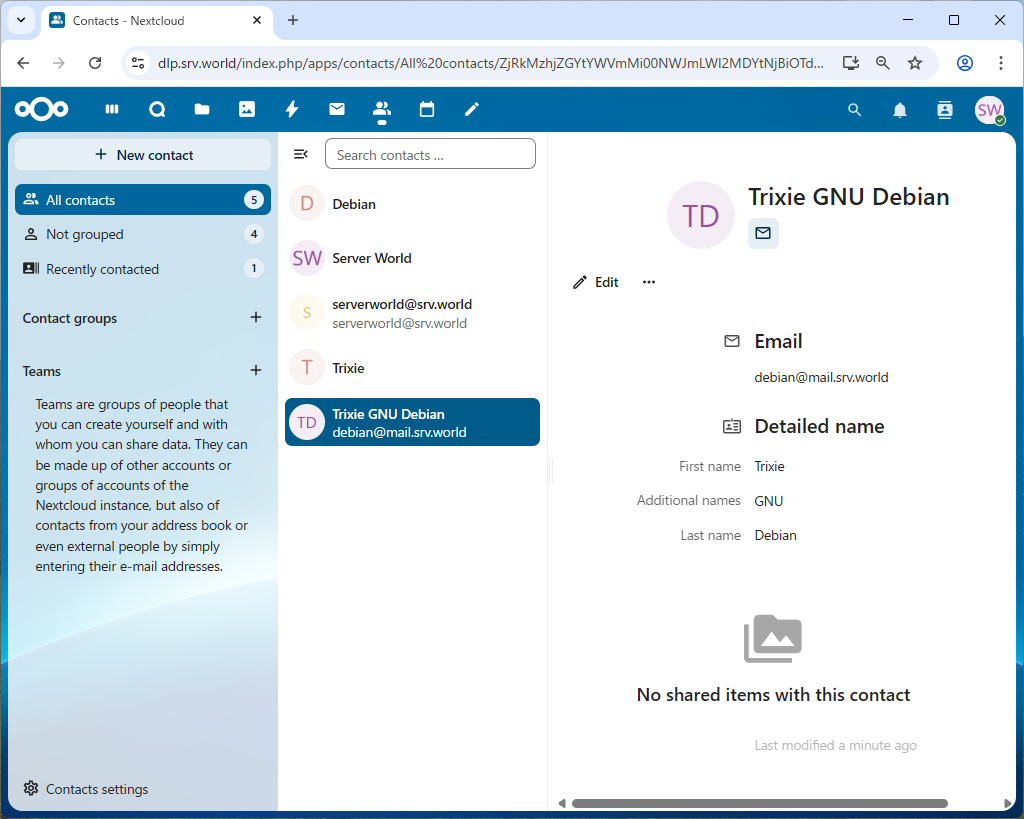Open the Activity lightning bolt icon
This screenshot has width=1024, height=819.
[x=292, y=110]
